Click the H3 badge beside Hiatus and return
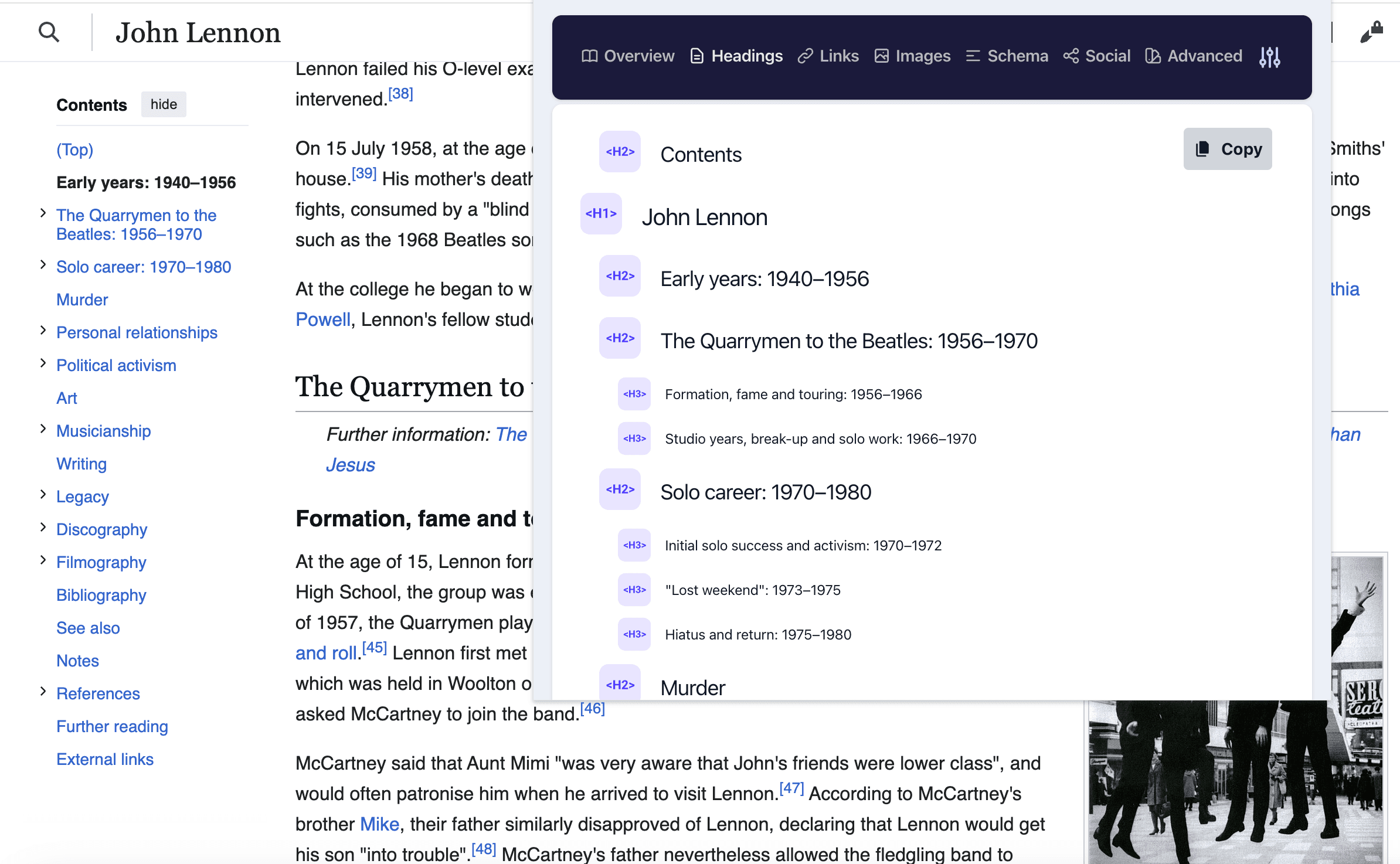 (634, 634)
